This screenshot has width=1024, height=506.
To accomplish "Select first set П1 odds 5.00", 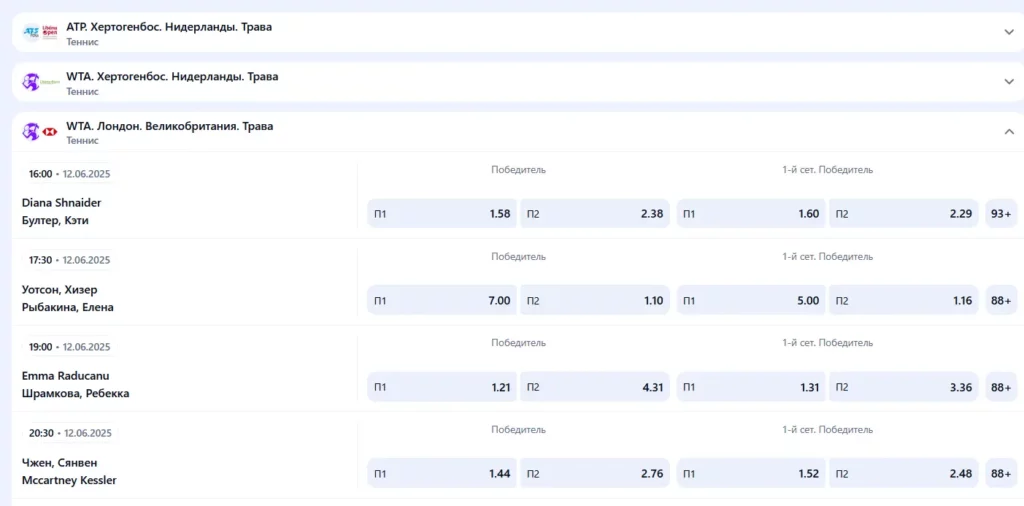I will [x=750, y=300].
